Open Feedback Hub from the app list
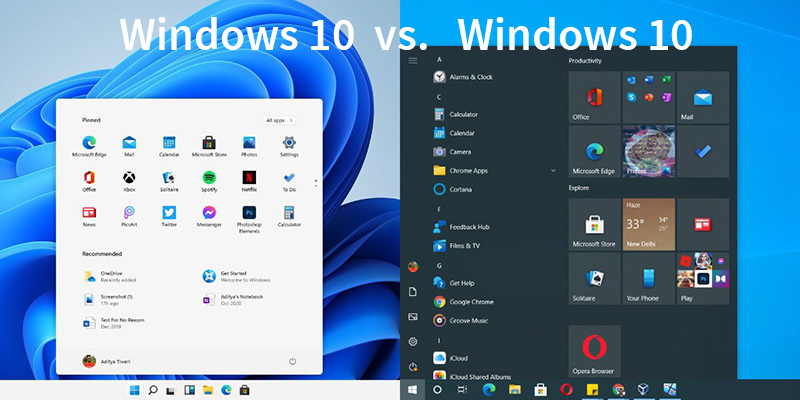800x400 pixels. 462,227
